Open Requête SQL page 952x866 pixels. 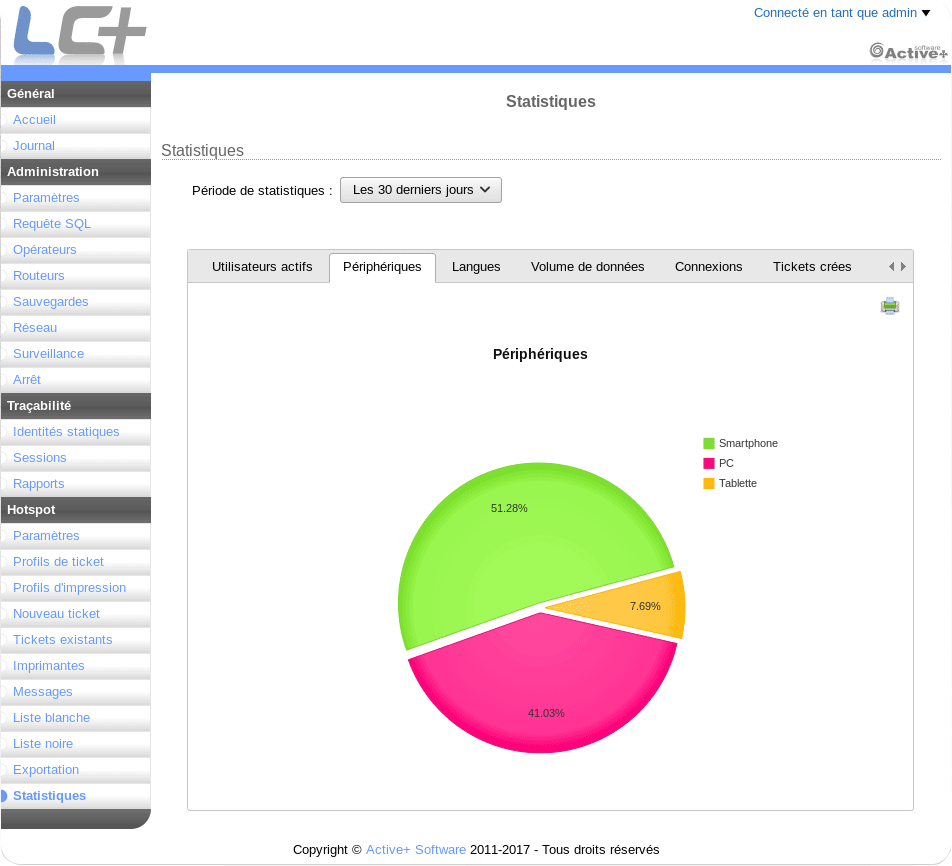point(52,224)
